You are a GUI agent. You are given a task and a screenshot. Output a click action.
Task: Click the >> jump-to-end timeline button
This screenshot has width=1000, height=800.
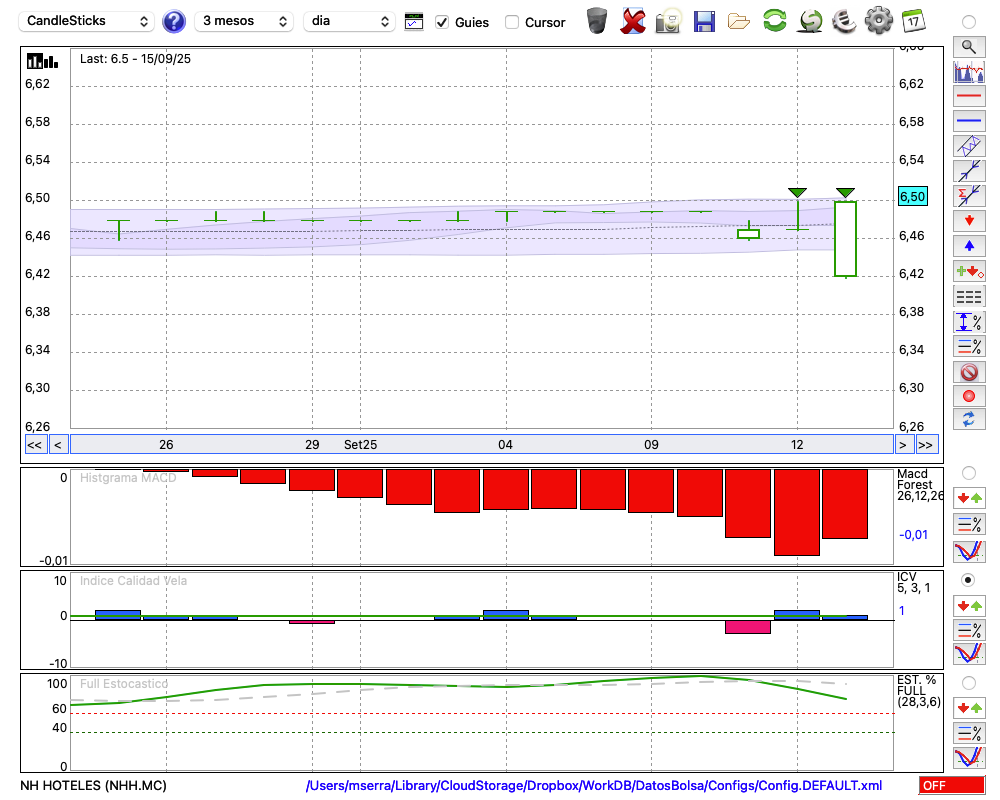(927, 445)
